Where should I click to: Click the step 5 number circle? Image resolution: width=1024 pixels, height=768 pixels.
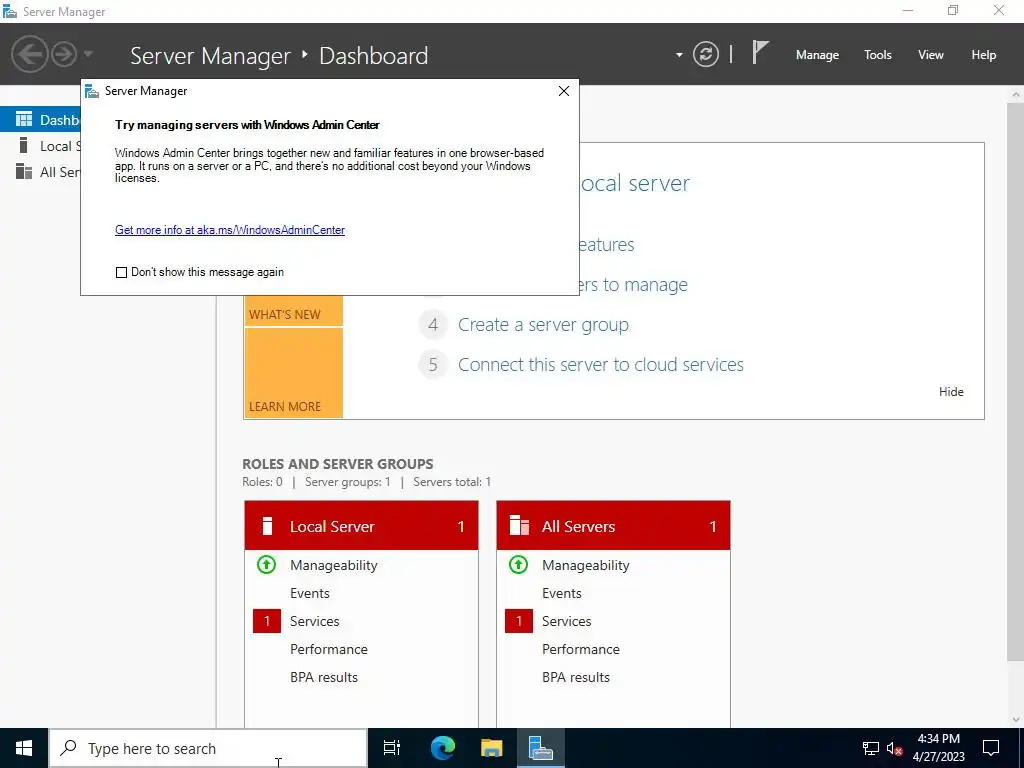[433, 364]
